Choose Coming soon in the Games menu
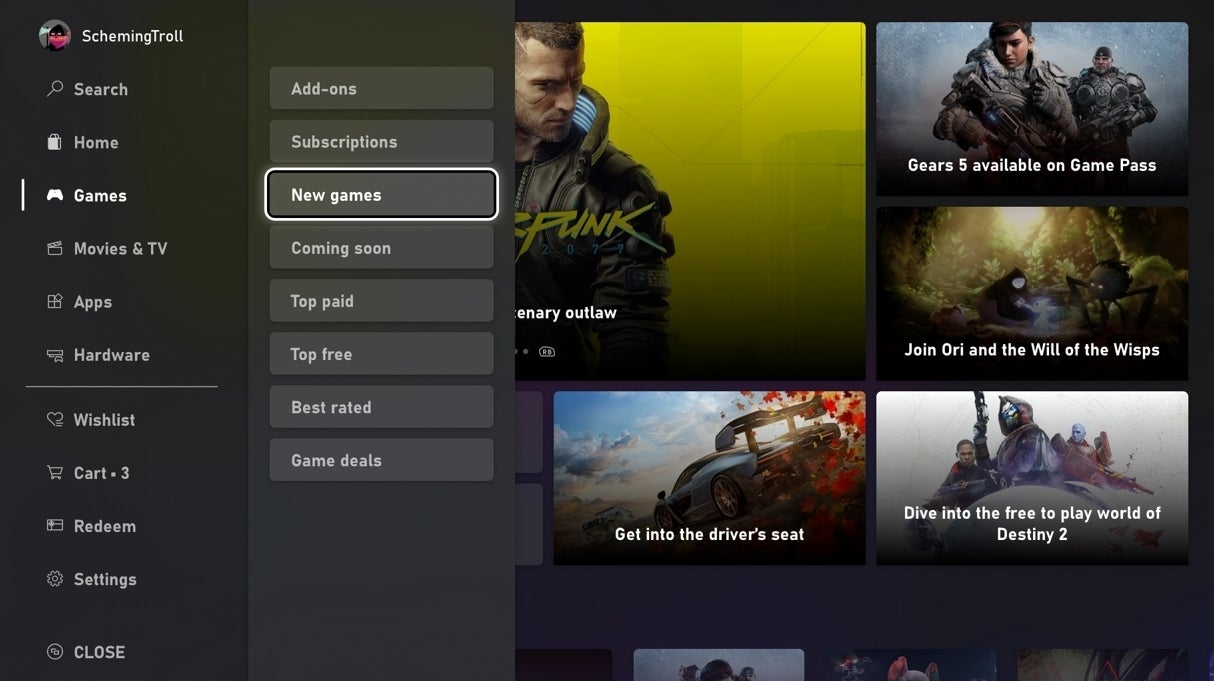The image size is (1214, 681). [x=381, y=247]
